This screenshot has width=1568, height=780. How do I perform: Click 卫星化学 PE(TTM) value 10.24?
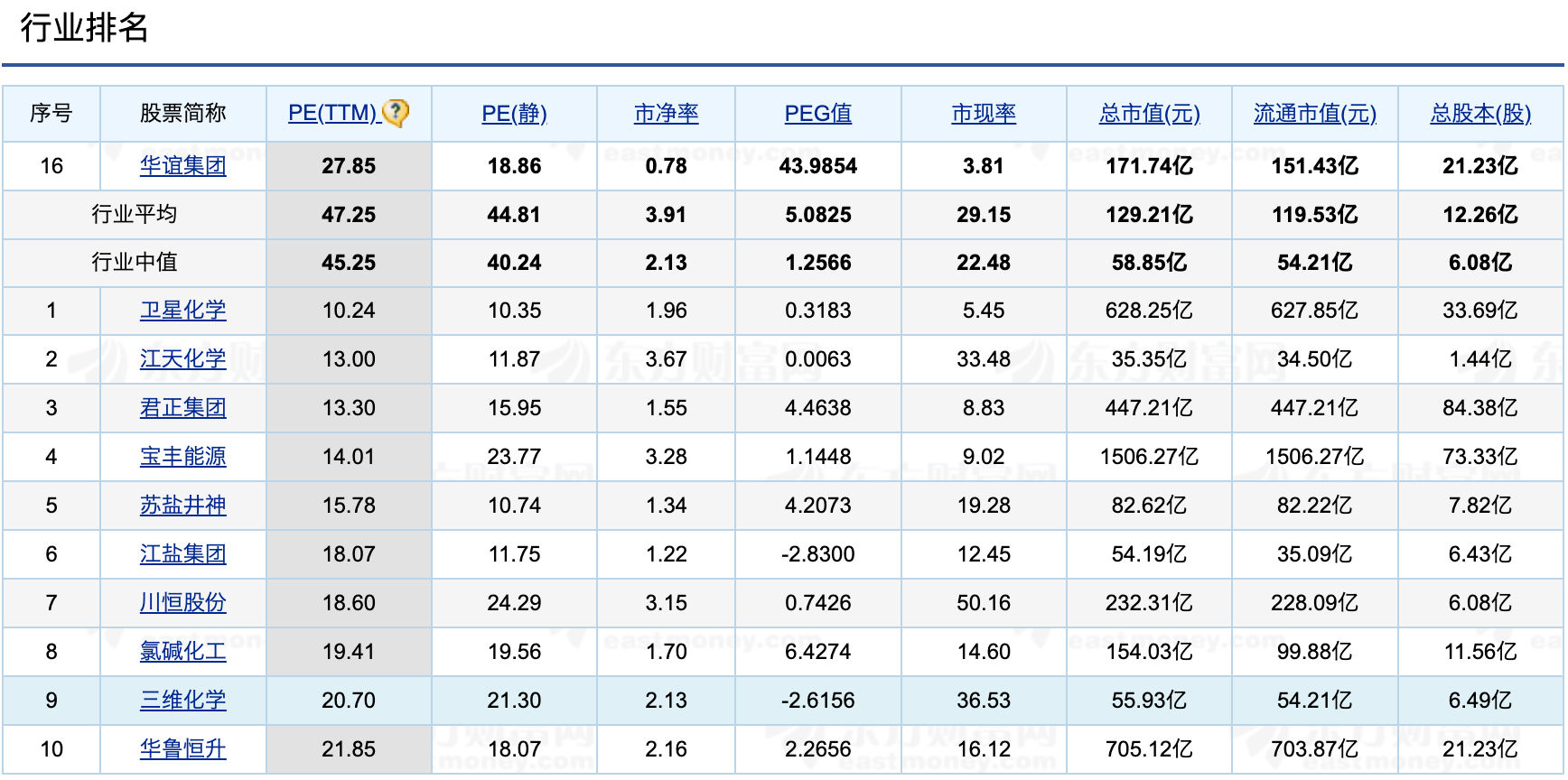[349, 311]
